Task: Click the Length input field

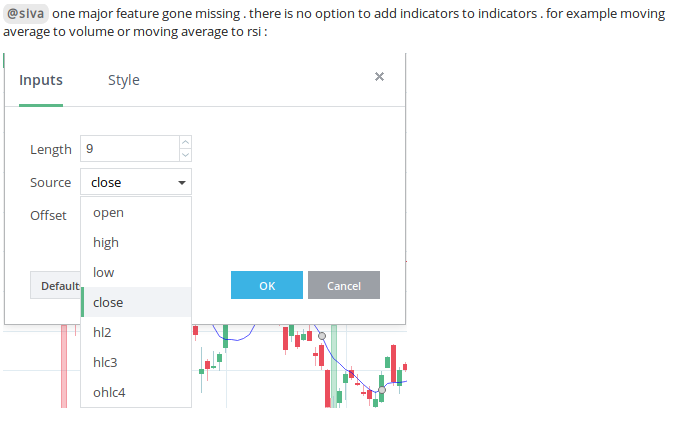Action: point(129,149)
